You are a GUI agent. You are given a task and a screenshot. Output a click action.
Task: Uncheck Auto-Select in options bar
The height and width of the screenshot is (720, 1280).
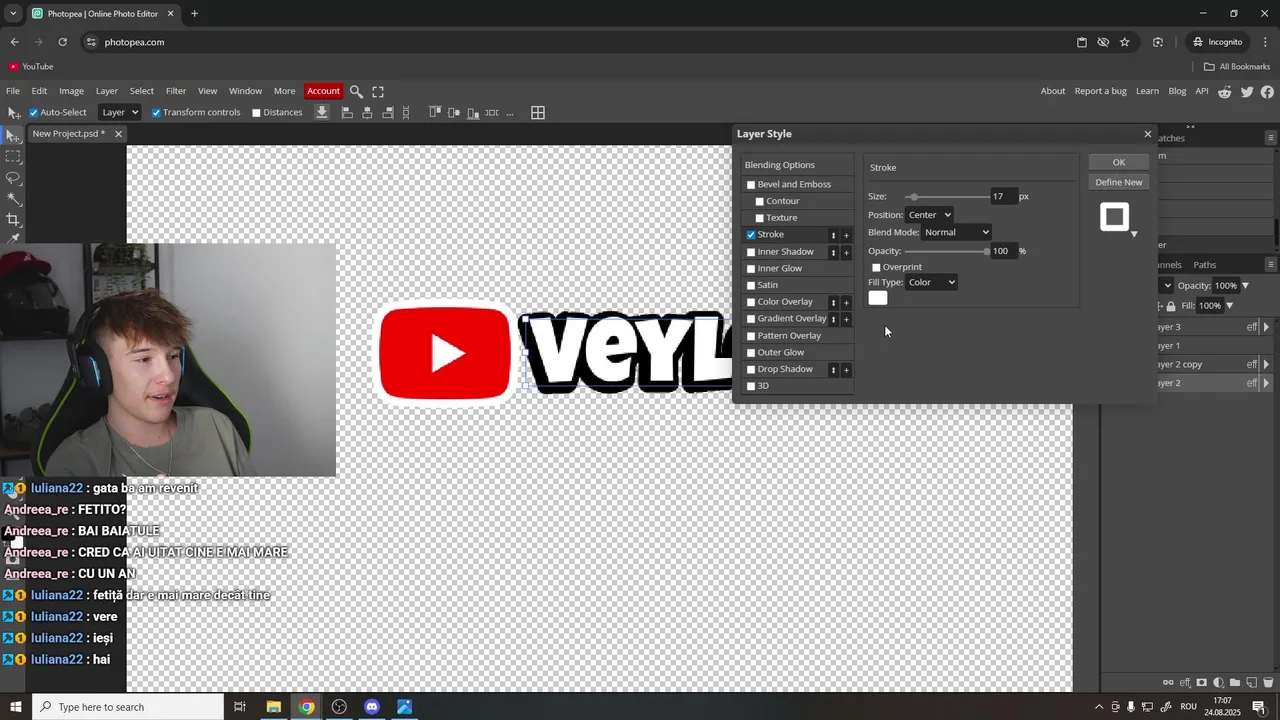tap(33, 113)
